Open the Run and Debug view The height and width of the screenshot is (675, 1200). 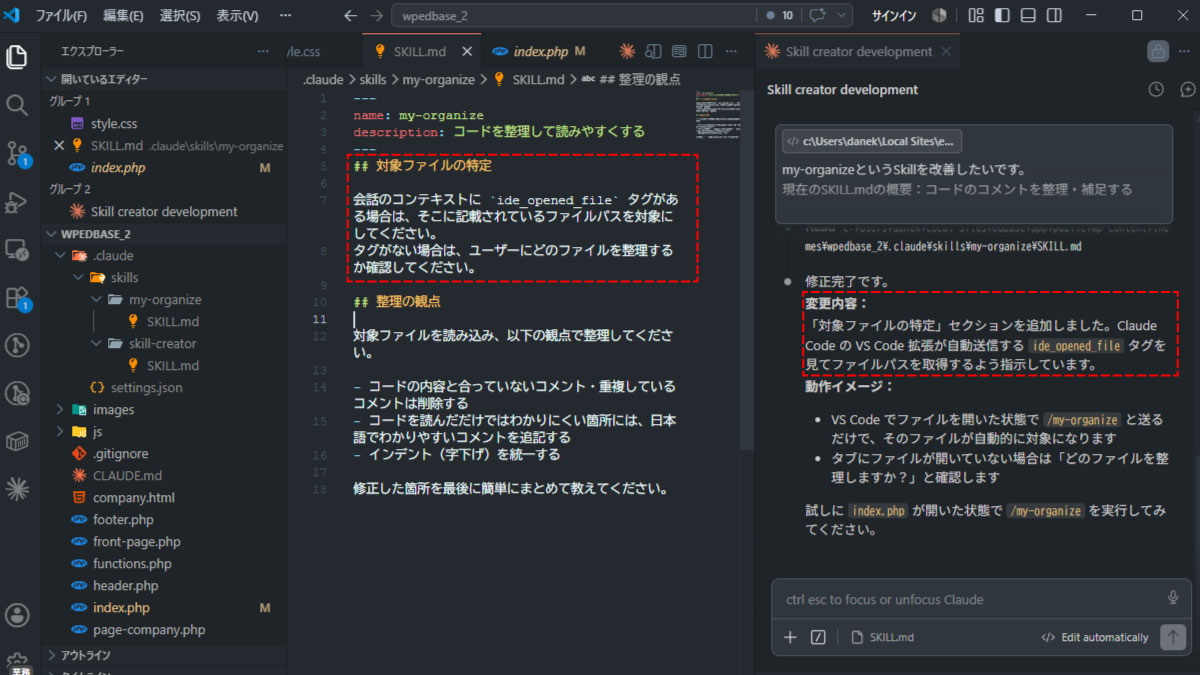point(17,201)
